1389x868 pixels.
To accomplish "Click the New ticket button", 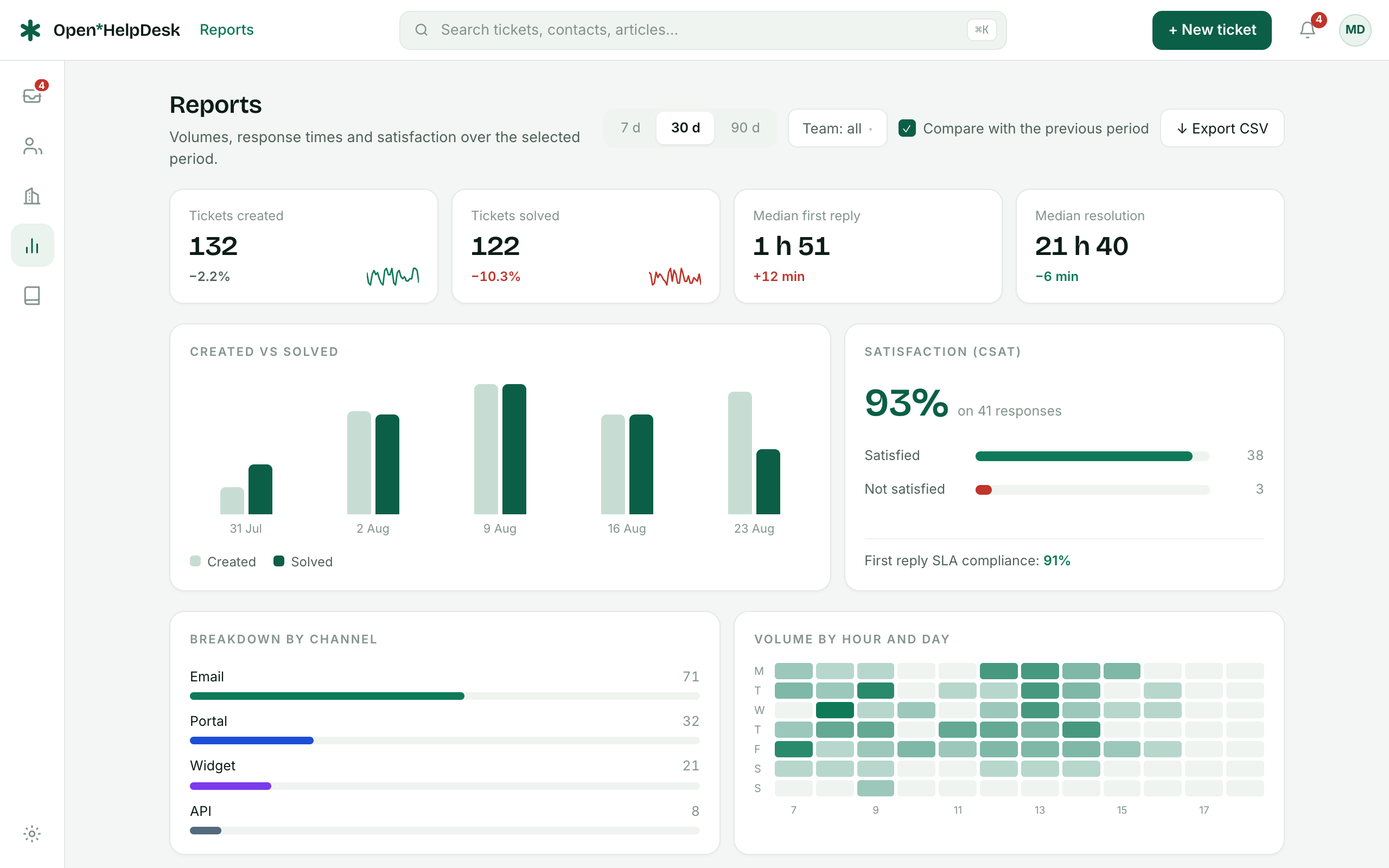I will 1212,30.
